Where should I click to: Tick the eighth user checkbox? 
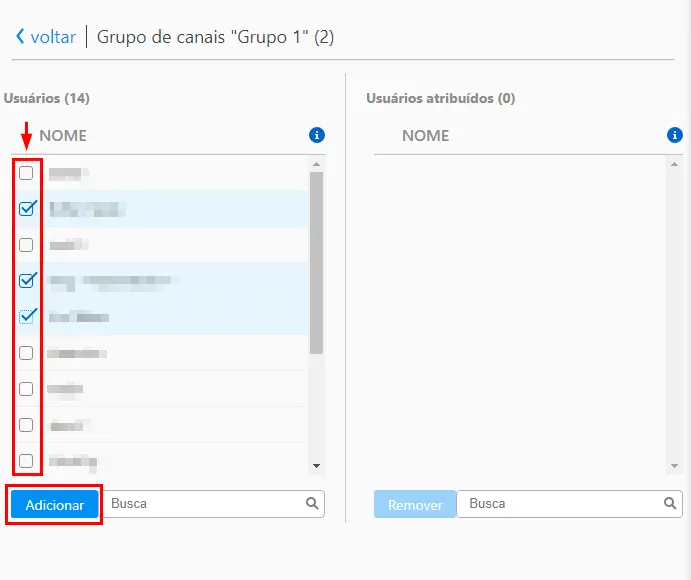click(x=26, y=425)
